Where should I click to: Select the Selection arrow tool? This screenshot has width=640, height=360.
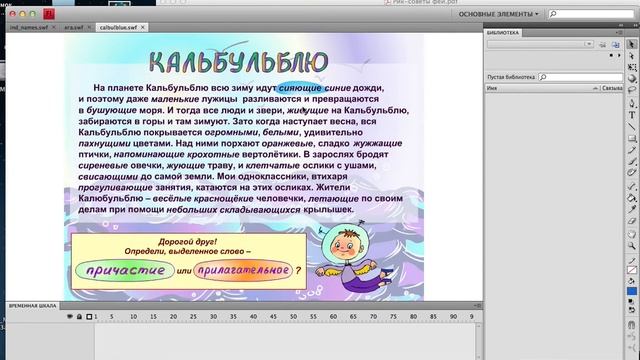tap(631, 44)
